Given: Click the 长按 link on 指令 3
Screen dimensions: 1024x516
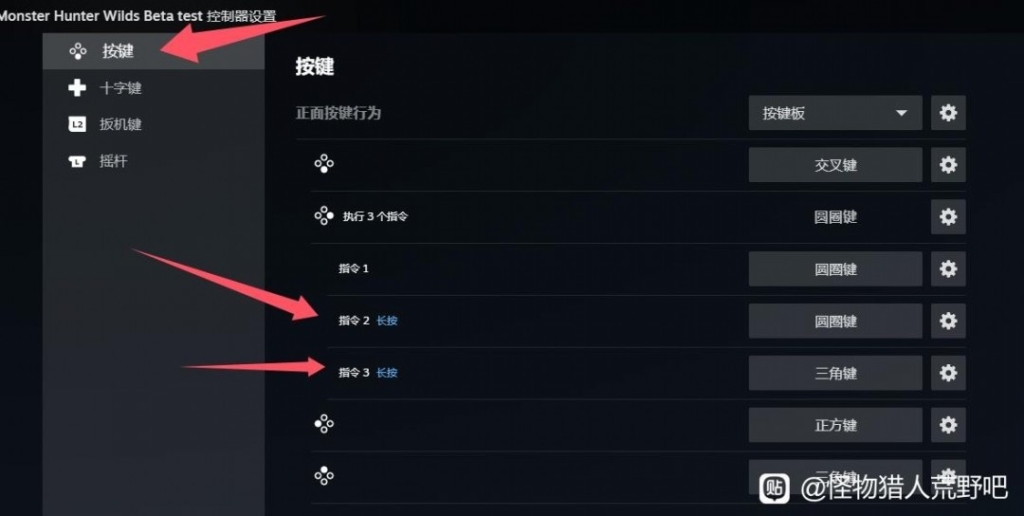Looking at the screenshot, I should coord(387,373).
